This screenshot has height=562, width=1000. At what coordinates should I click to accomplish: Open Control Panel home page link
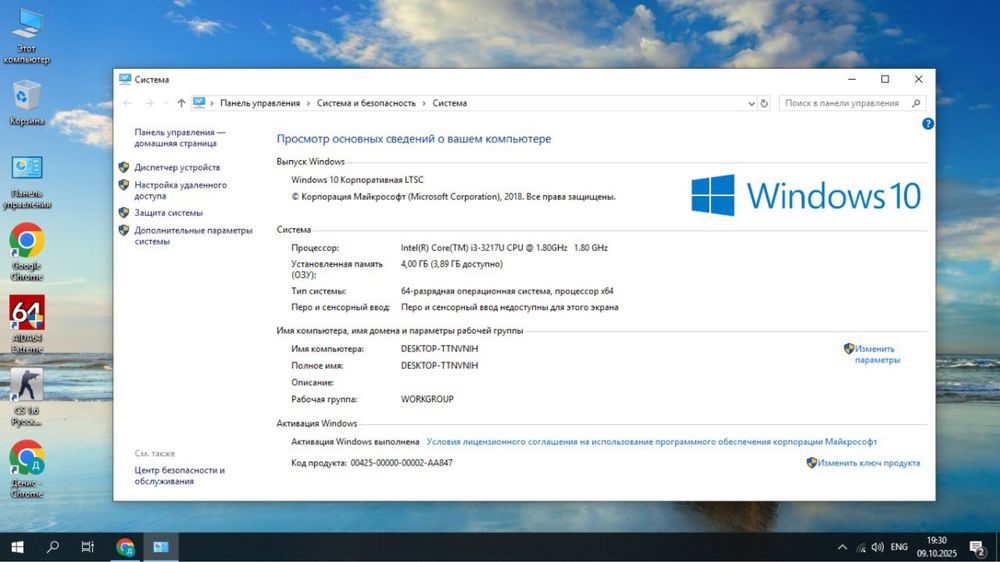tap(180, 138)
